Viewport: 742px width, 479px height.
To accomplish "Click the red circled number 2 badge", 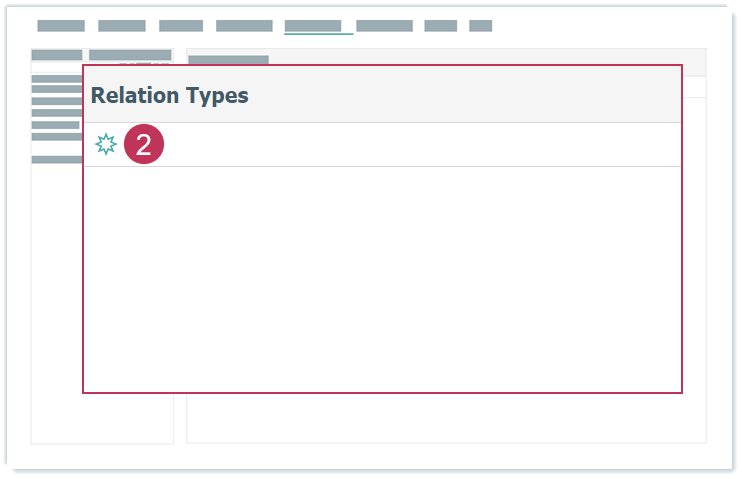I will (144, 145).
